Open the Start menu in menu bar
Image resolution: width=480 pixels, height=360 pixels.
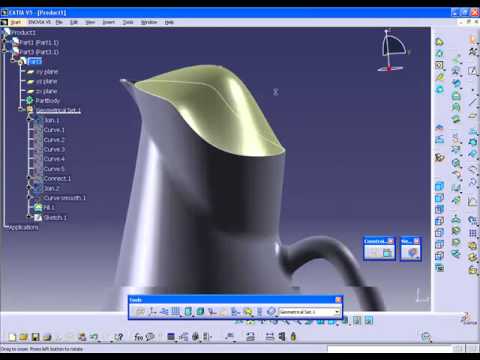[x=15, y=22]
